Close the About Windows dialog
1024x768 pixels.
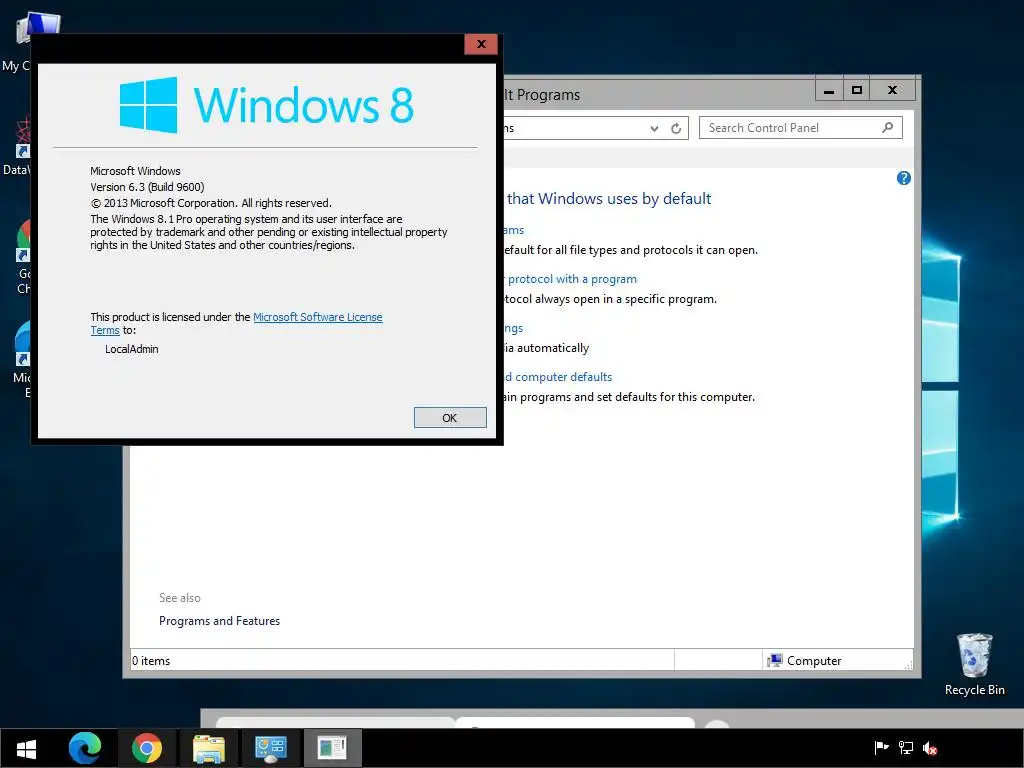481,44
